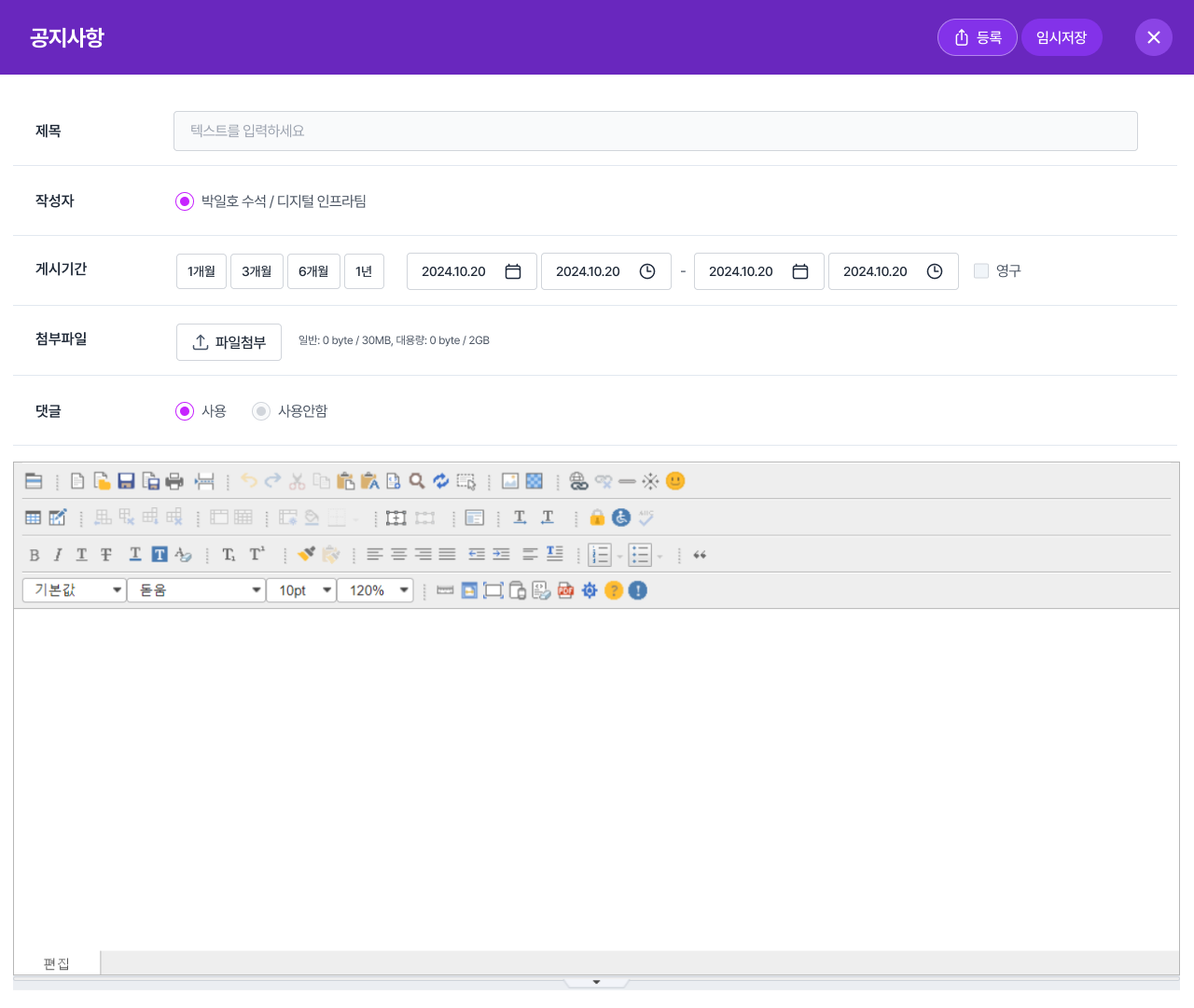Expand the 120% line height dropdown
1194x1008 pixels.
pos(376,590)
